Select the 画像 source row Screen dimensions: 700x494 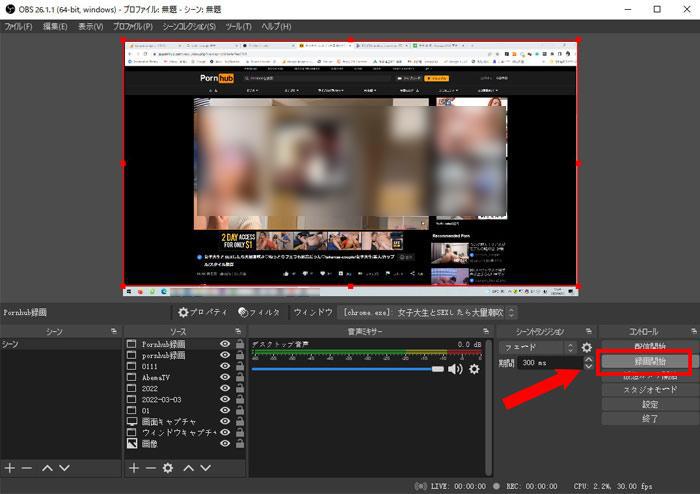184,444
